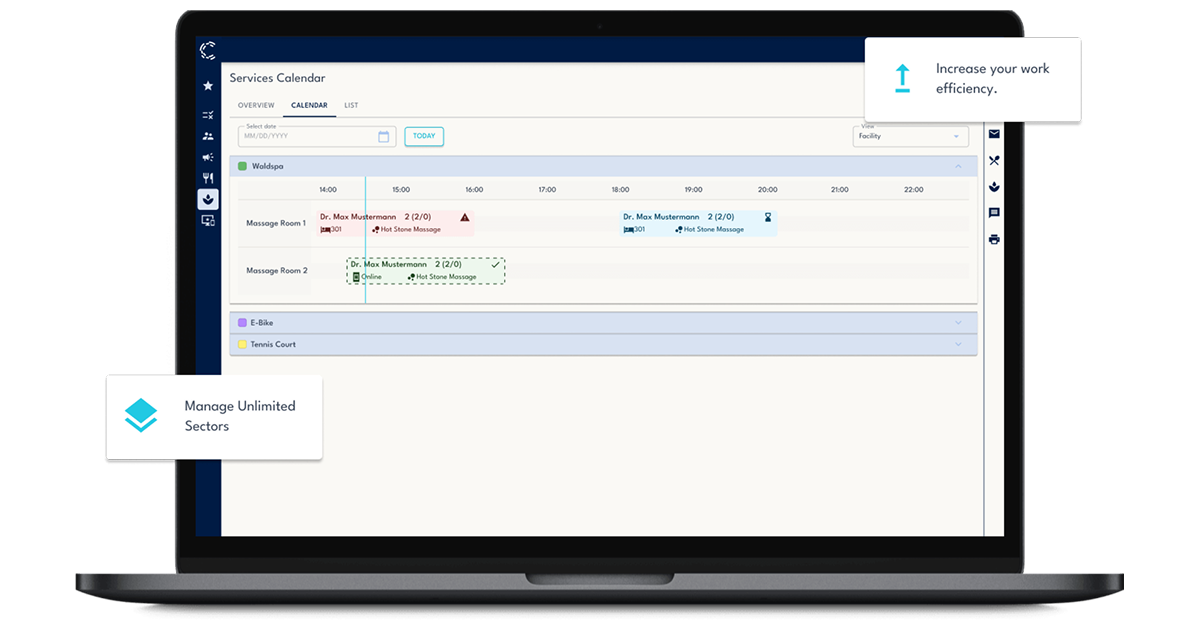Click the crossed utensils icon in right panel
This screenshot has height=630, width=1200.
click(x=994, y=160)
